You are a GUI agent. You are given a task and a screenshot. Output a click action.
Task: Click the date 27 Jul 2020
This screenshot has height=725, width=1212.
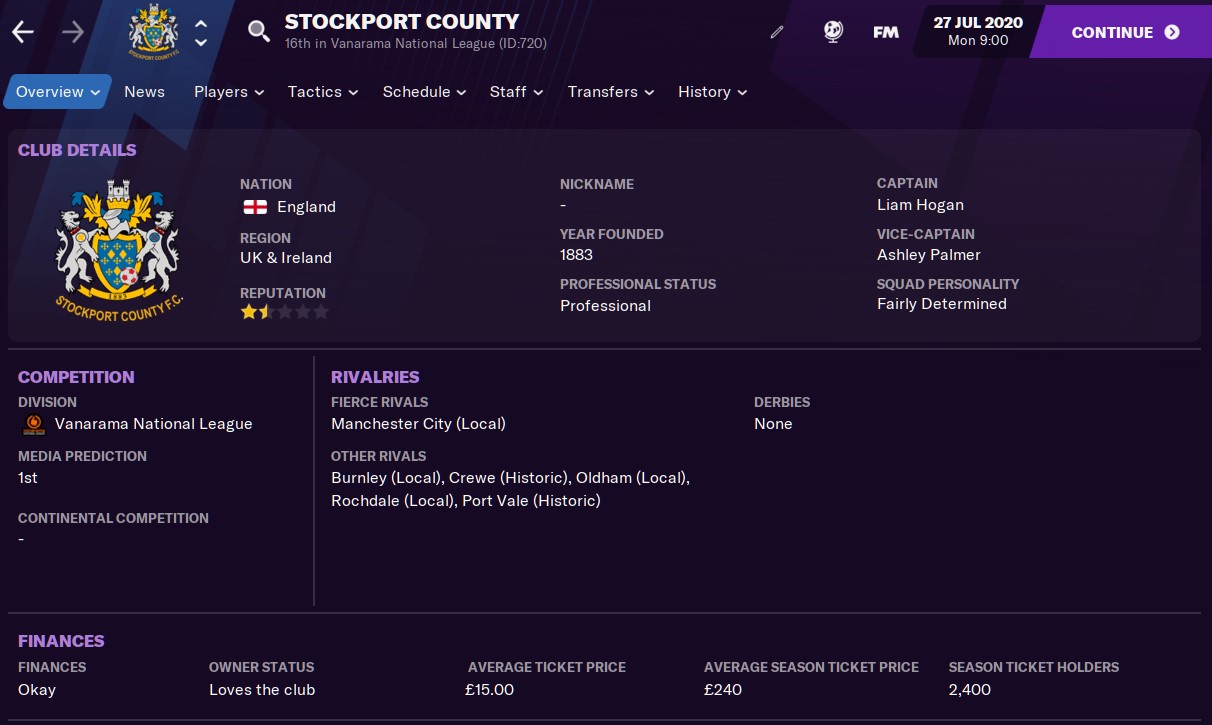[x=978, y=23]
